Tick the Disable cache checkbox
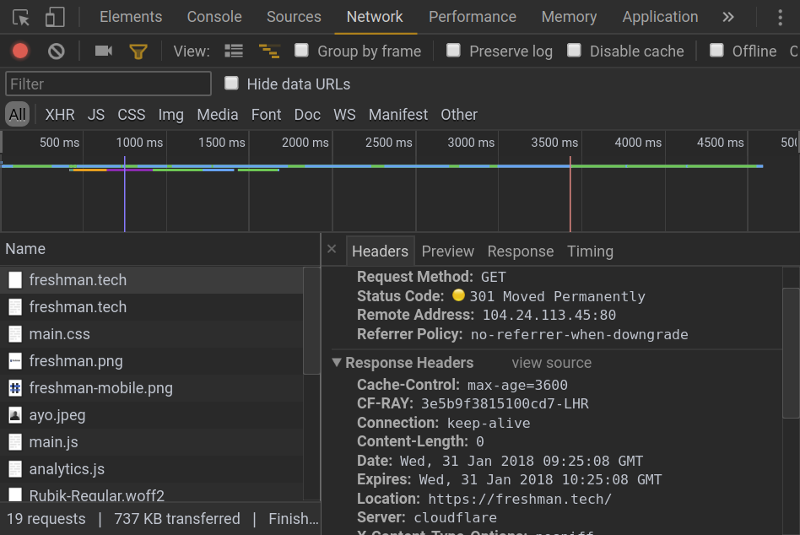This screenshot has width=800, height=535. [x=574, y=50]
